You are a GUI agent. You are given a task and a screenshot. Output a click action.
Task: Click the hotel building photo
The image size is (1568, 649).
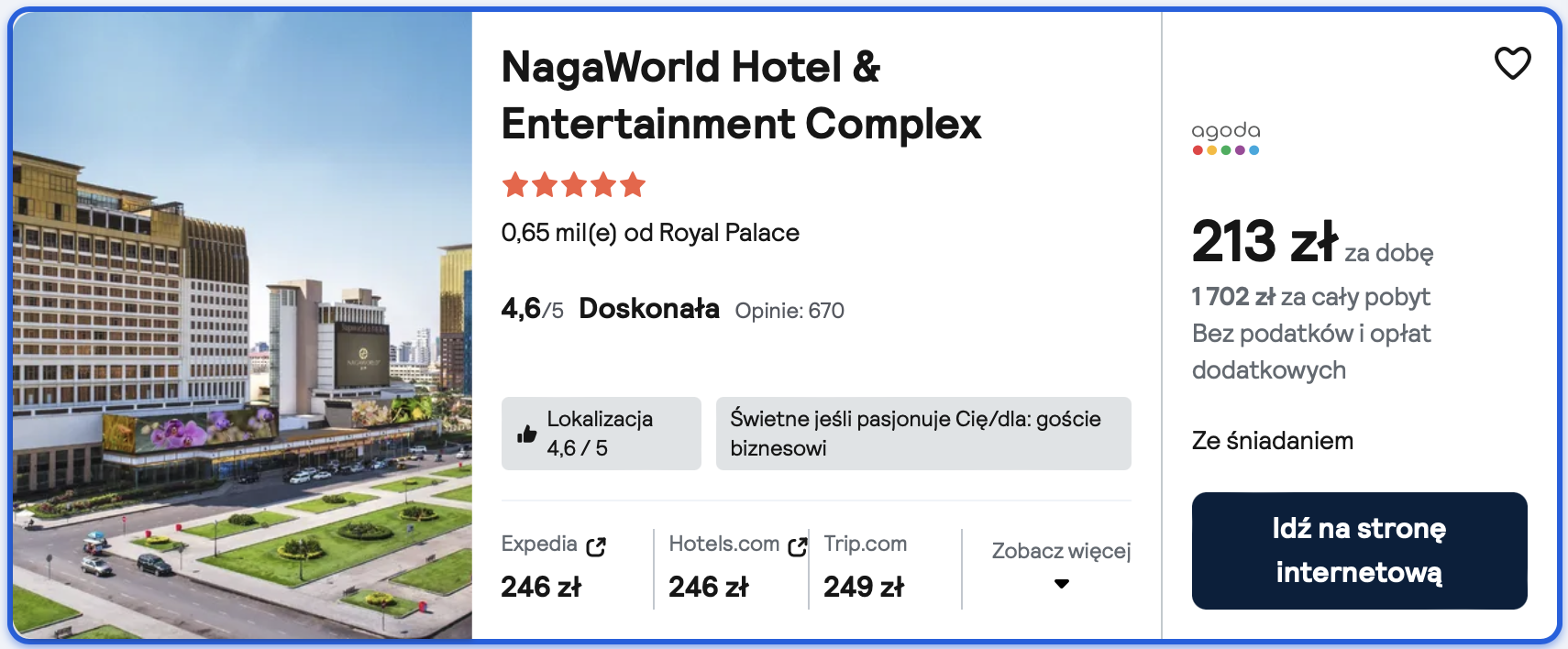tap(242, 325)
